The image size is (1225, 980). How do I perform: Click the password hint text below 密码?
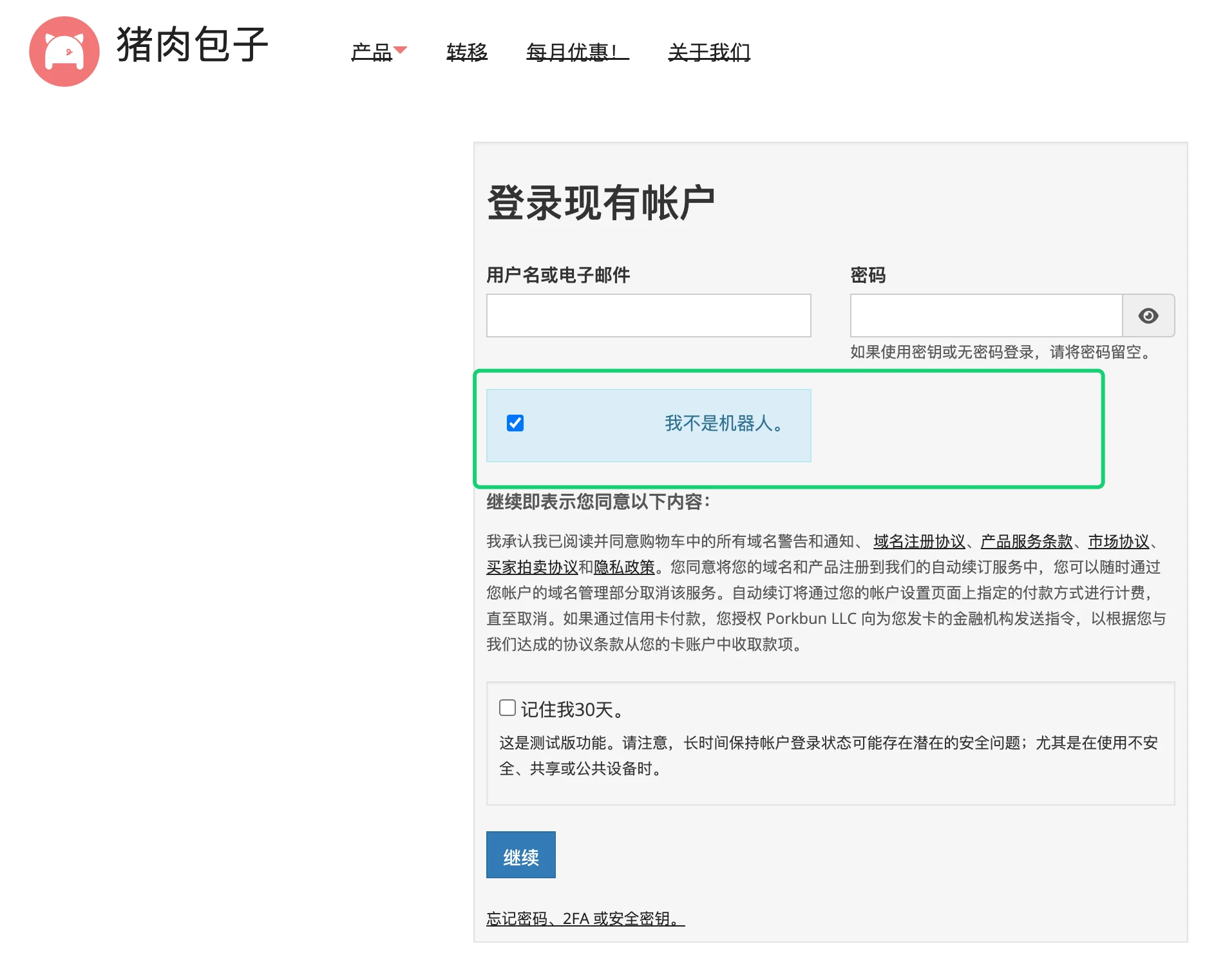[x=1002, y=352]
